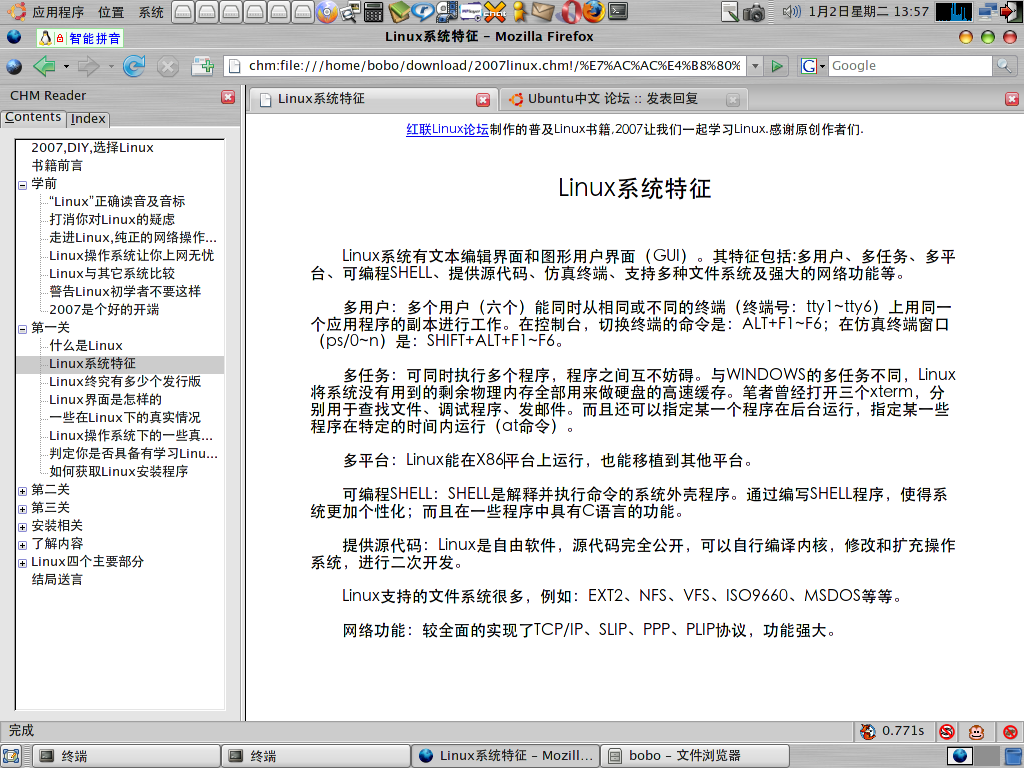Collapse the 第一关 tree section
The height and width of the screenshot is (768, 1024).
click(22, 329)
